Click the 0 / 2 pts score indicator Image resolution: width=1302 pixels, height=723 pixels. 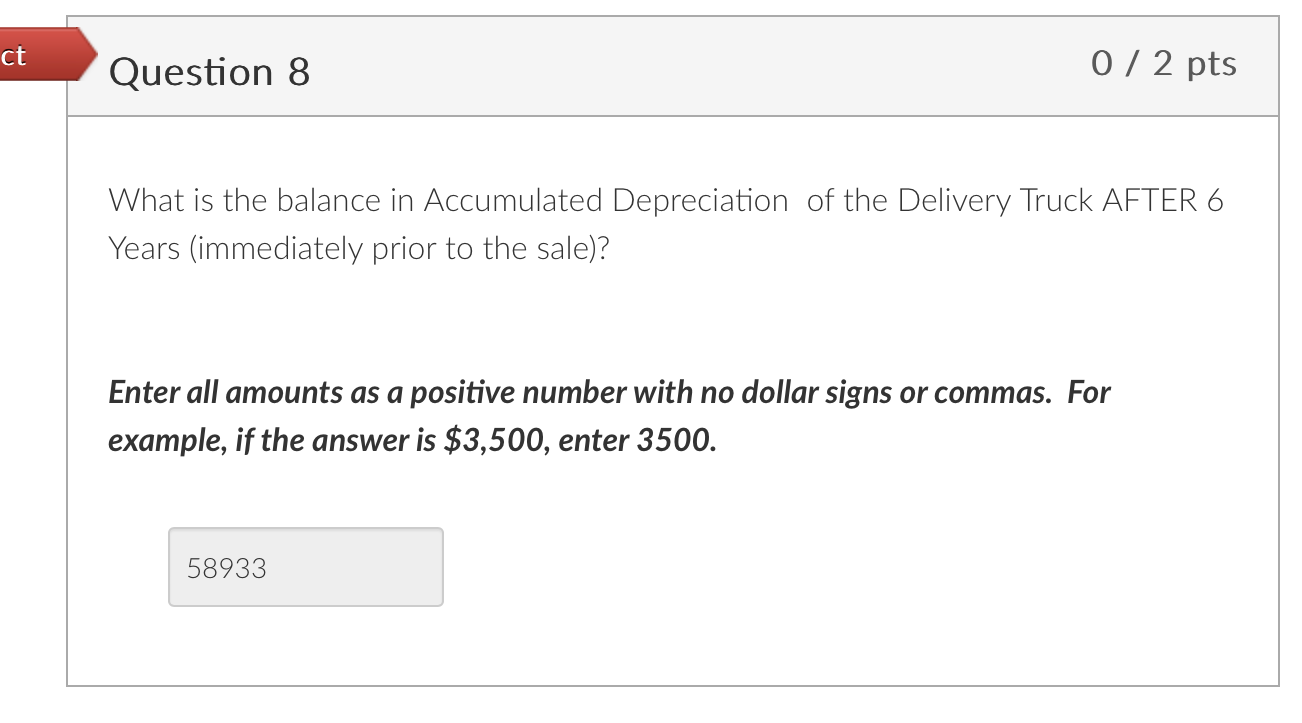pos(1166,63)
